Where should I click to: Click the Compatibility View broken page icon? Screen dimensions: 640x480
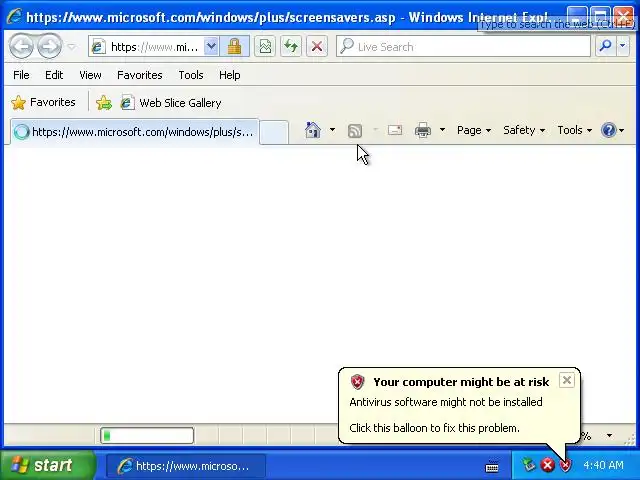(x=265, y=47)
